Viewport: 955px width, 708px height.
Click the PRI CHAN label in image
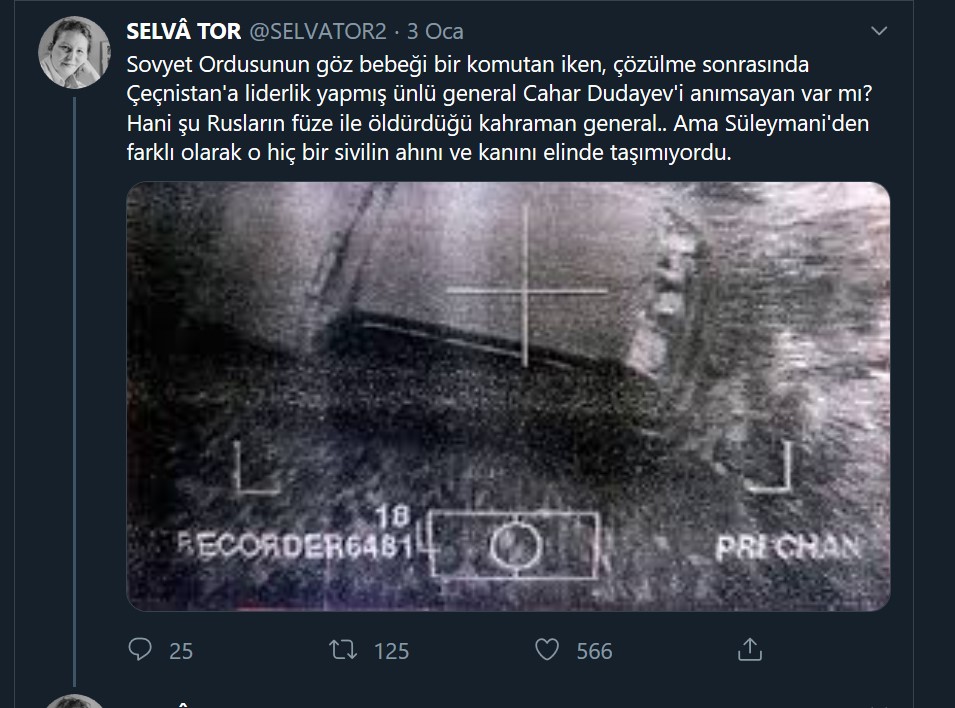pos(788,547)
